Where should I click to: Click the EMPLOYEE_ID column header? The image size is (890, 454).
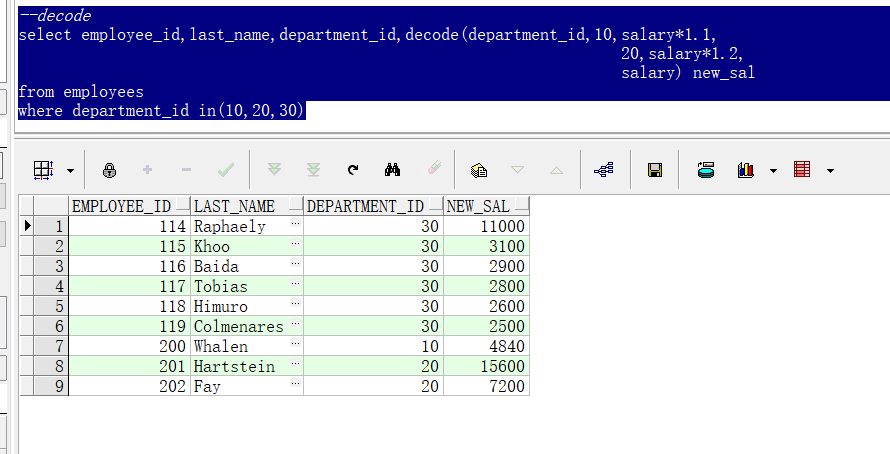click(129, 206)
